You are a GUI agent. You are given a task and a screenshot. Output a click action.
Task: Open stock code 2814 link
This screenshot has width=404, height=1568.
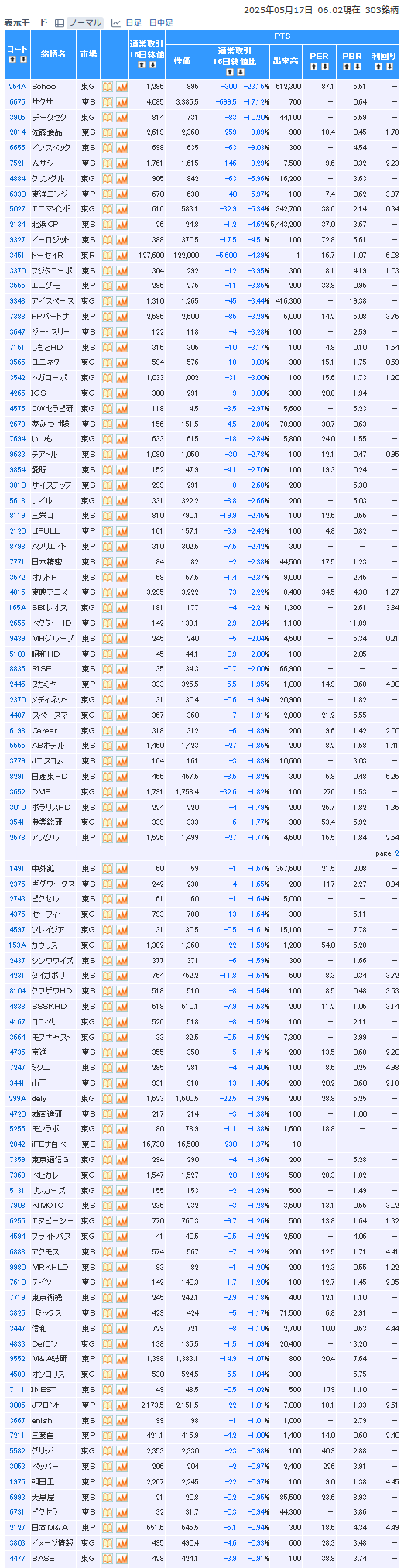click(x=17, y=132)
